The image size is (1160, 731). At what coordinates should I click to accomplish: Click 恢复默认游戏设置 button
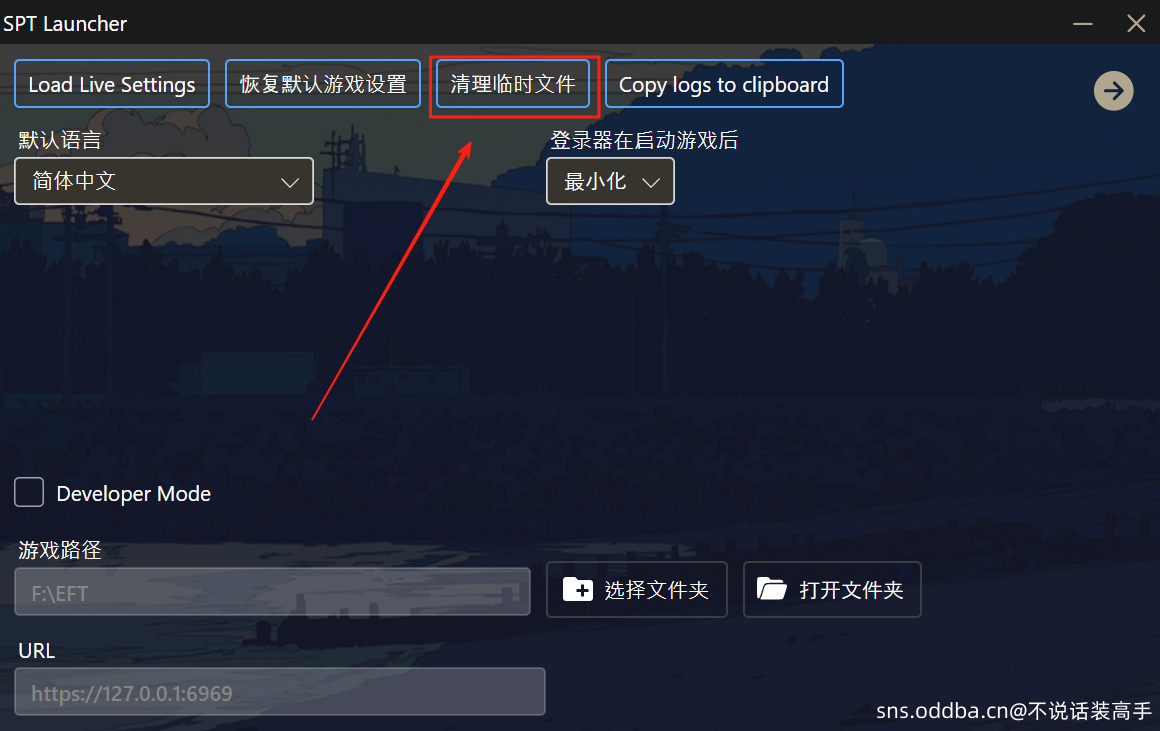tap(323, 84)
